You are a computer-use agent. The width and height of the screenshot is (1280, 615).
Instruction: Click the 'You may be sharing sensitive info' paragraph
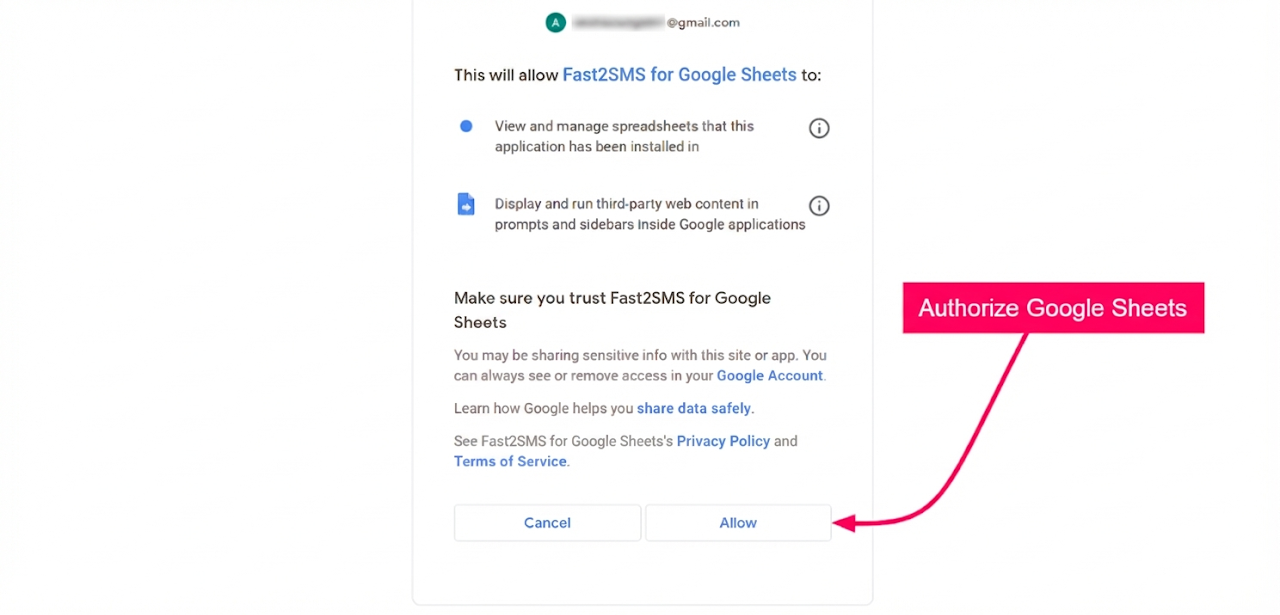click(x=640, y=365)
